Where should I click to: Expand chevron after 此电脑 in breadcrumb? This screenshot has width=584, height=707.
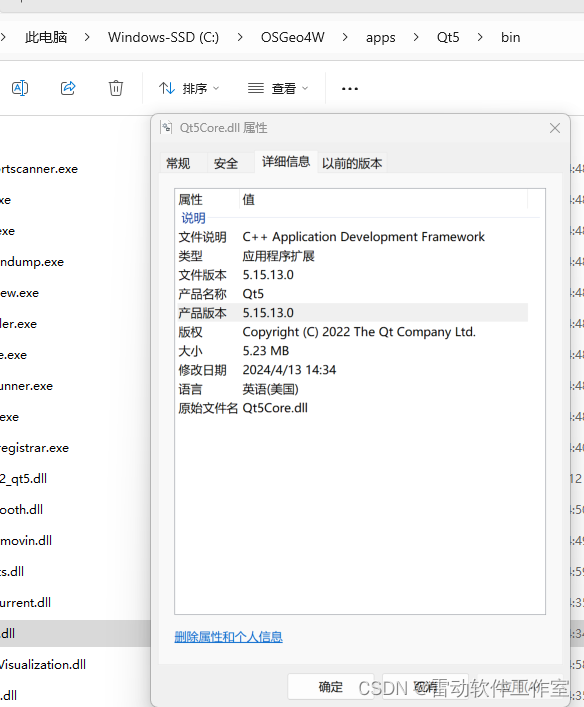pyautogui.click(x=87, y=37)
